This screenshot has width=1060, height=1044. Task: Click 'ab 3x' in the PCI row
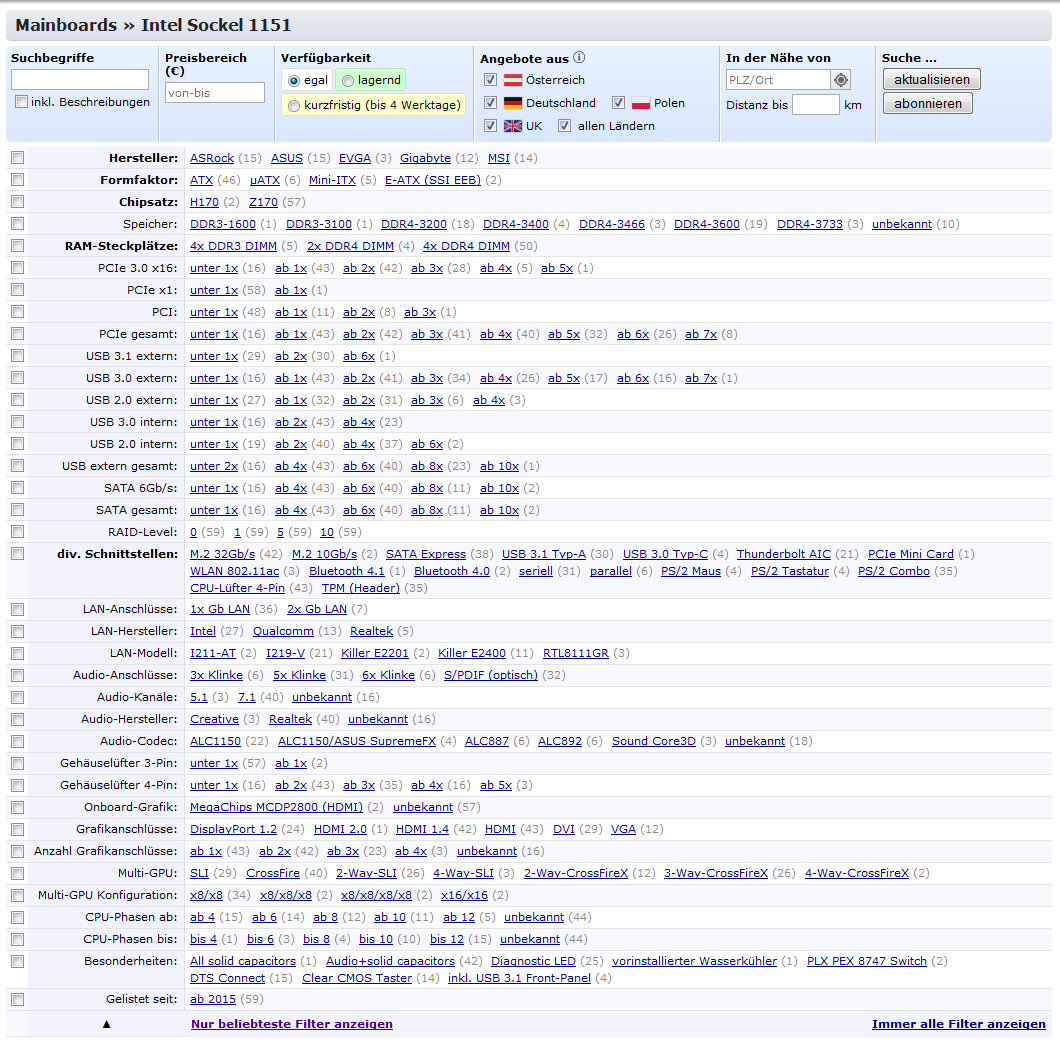(x=420, y=312)
